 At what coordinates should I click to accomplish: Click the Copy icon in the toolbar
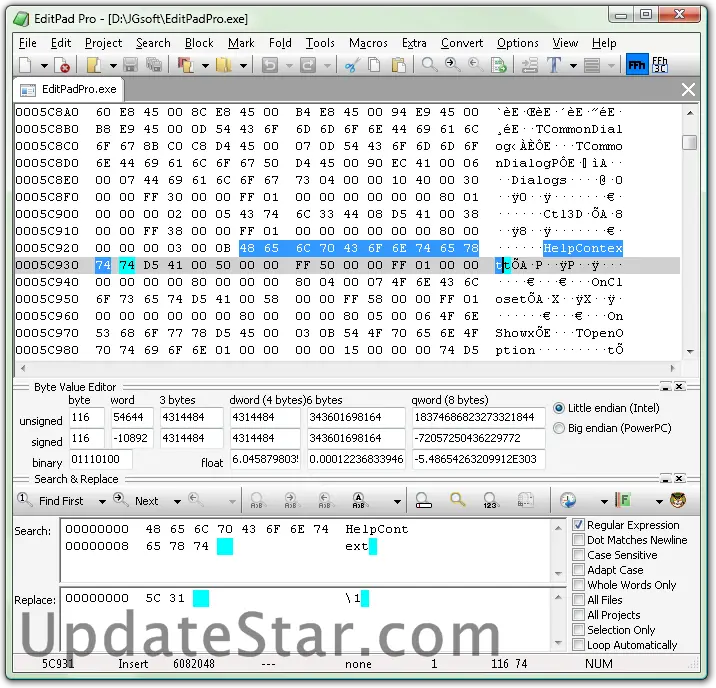(x=374, y=65)
